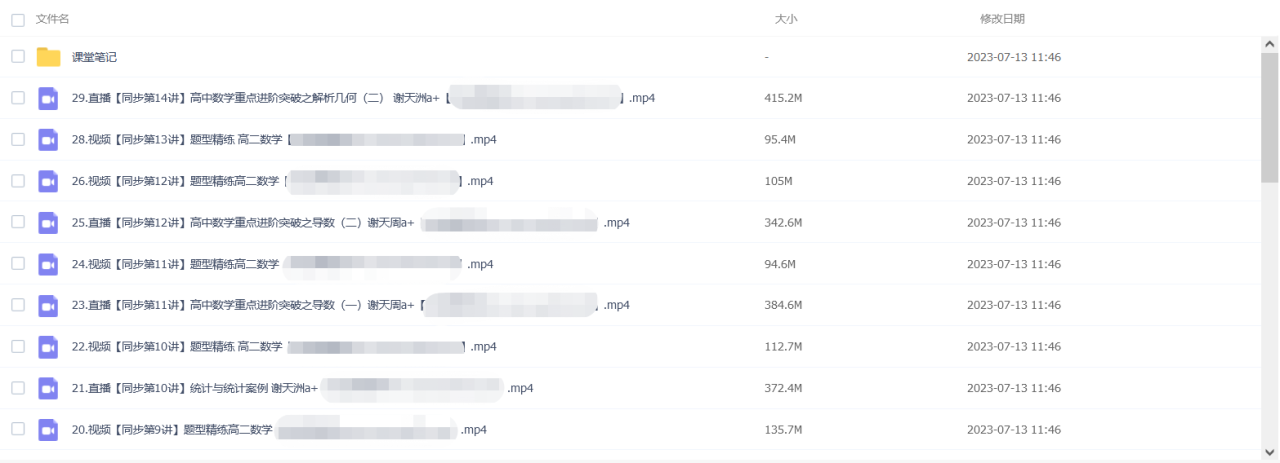Click the video icon for 23.直播 导数（一）
This screenshot has width=1280, height=463.
click(48, 305)
